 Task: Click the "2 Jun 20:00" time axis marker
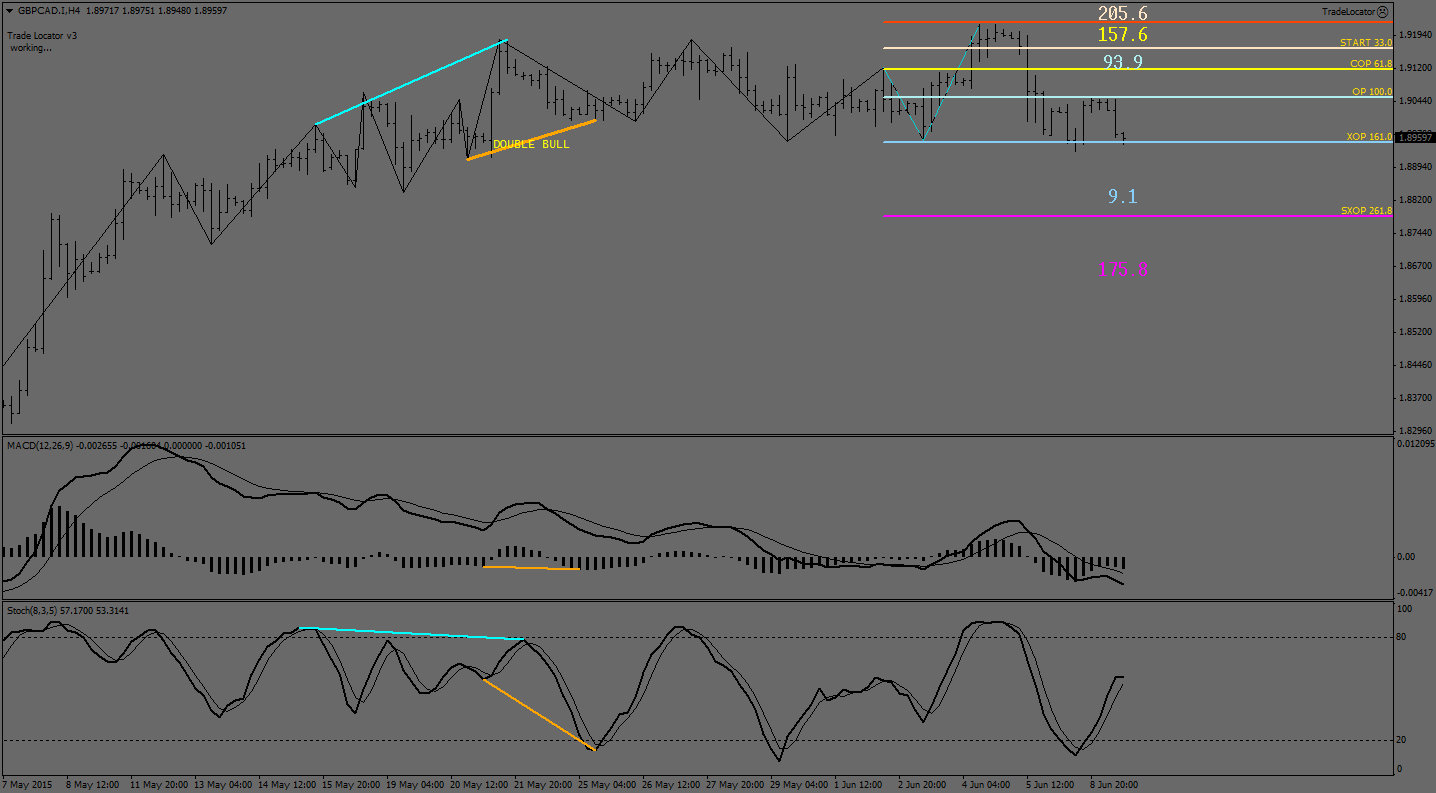[x=920, y=784]
